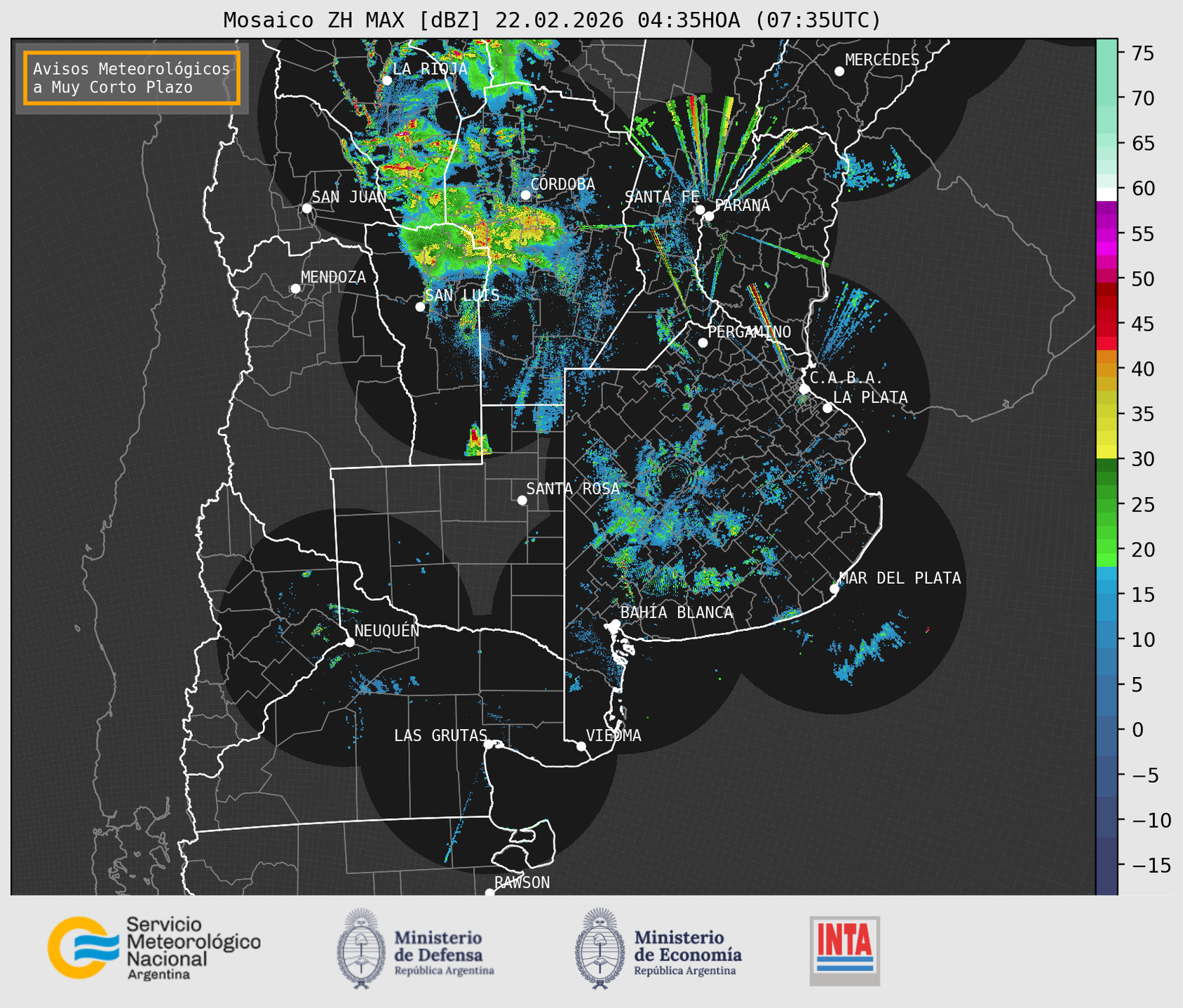Select the PARANA city marker

(x=709, y=216)
